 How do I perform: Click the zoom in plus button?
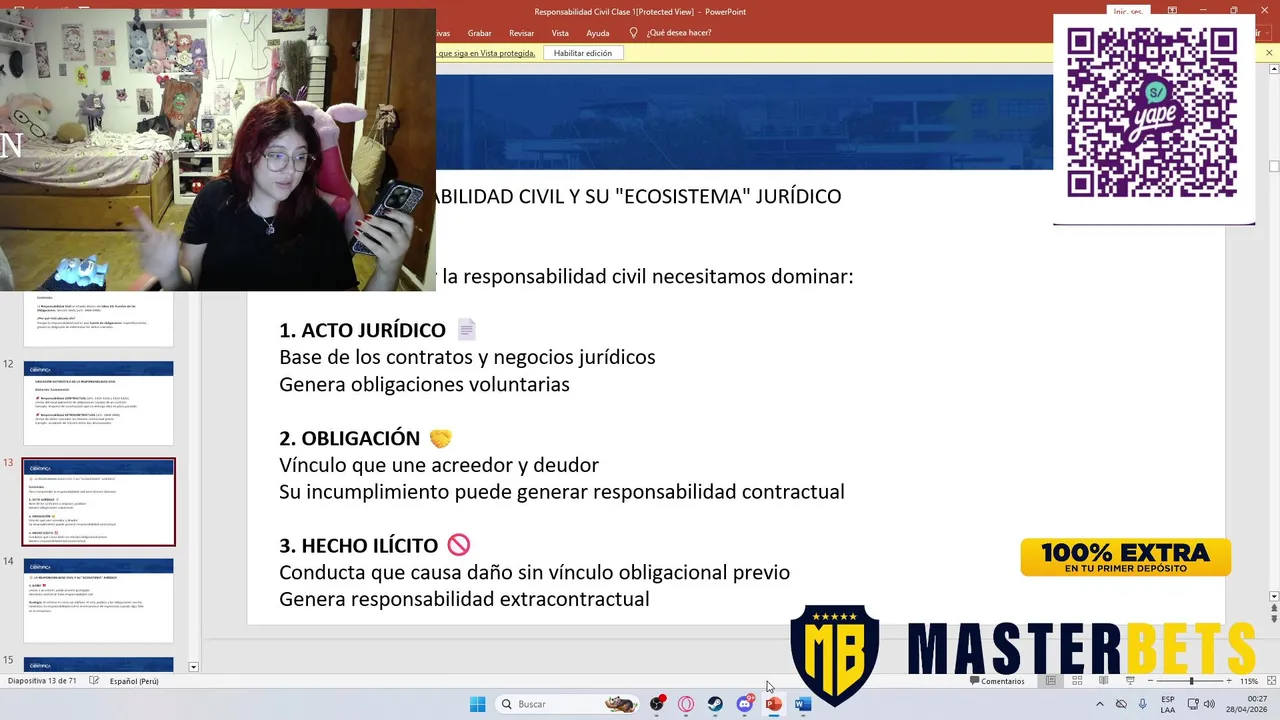click(x=1230, y=681)
